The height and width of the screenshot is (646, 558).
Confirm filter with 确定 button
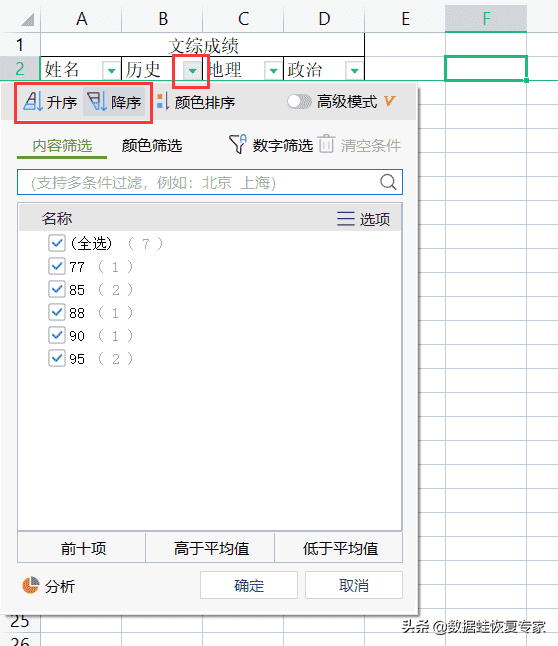coord(249,585)
